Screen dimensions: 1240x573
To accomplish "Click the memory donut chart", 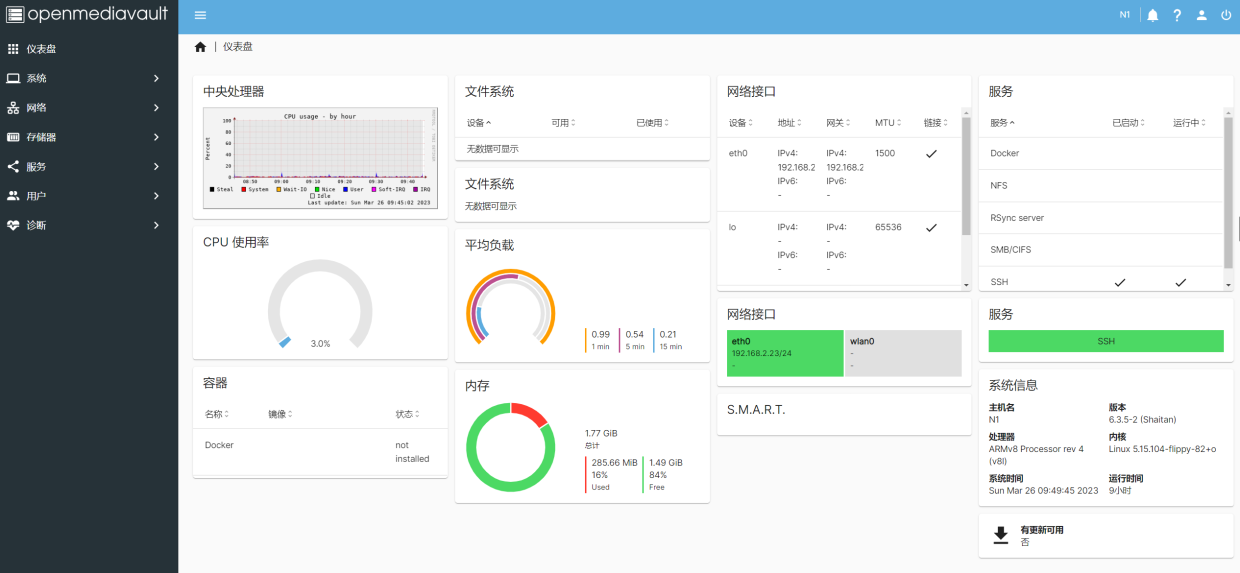I will coord(511,447).
